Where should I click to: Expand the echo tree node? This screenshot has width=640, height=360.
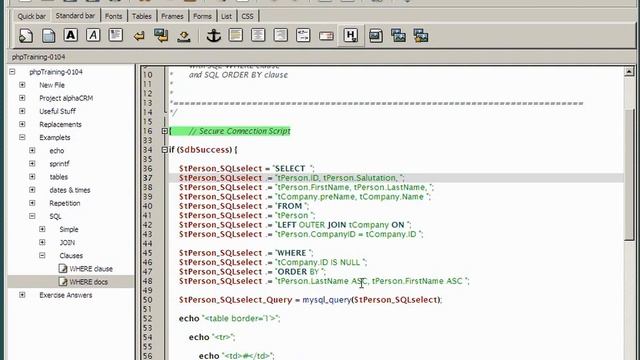(32, 151)
